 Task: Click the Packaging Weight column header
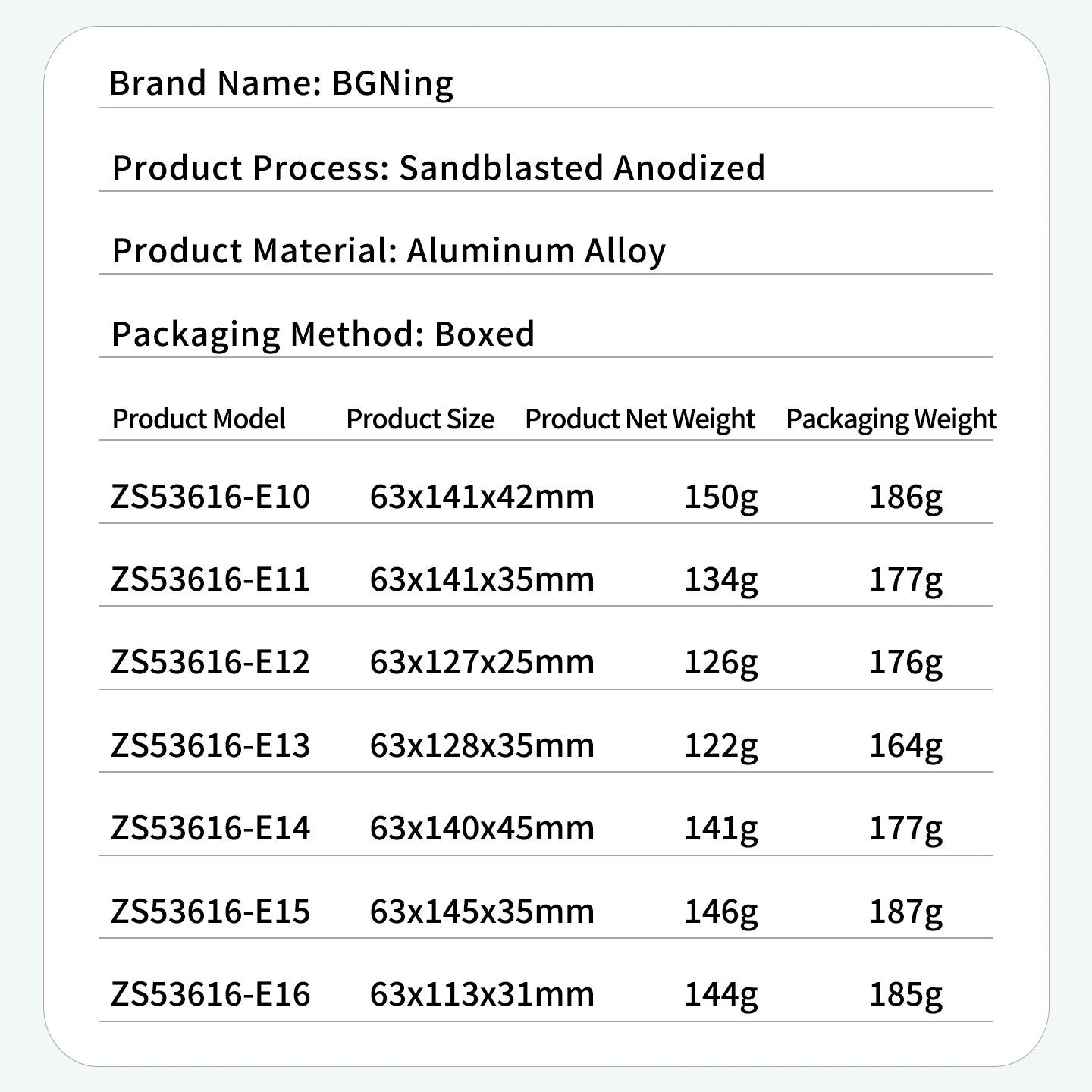[x=891, y=419]
